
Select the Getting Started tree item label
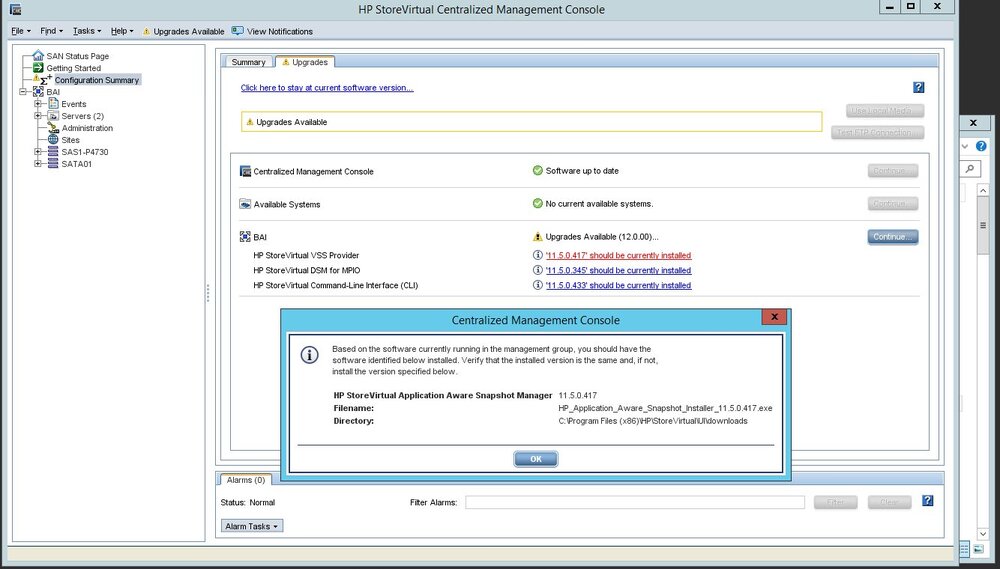pos(73,68)
